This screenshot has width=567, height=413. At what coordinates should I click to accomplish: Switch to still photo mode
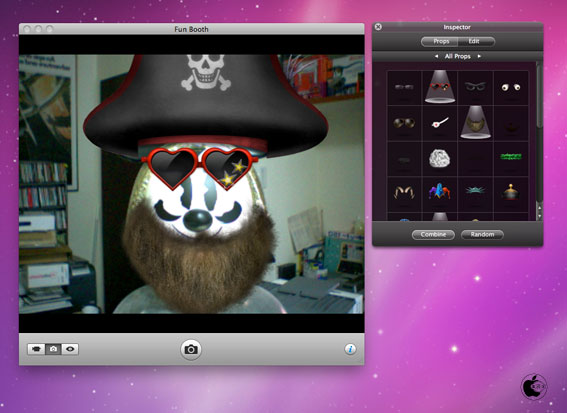(x=53, y=349)
